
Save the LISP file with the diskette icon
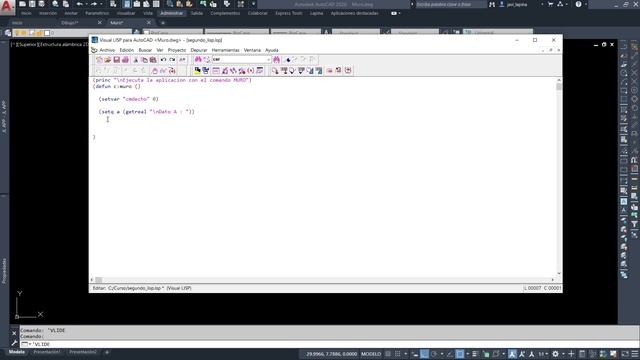116,60
